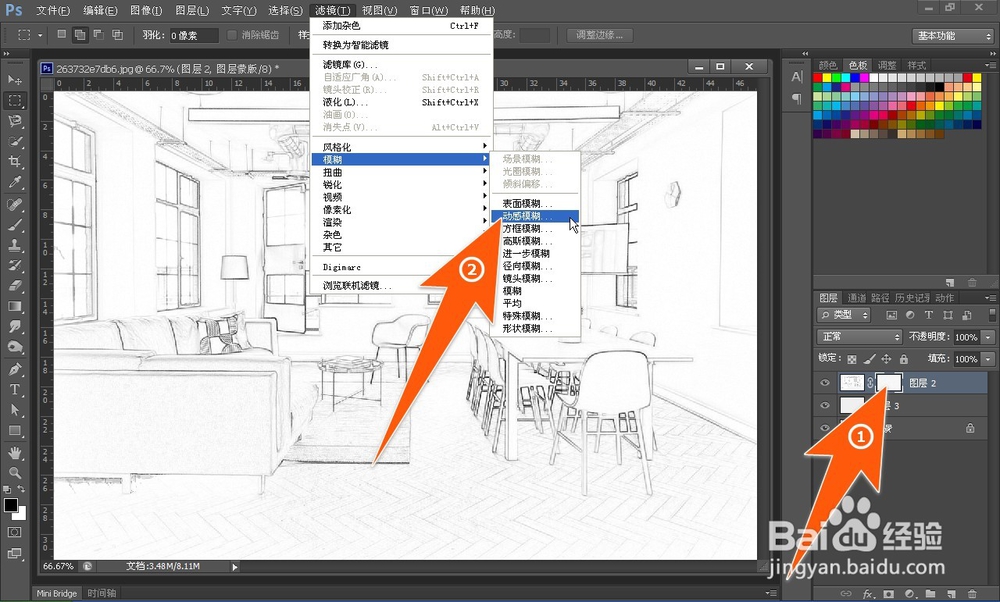1000x602 pixels.
Task: Open the 填充 fill dropdown arrow
Action: click(989, 359)
